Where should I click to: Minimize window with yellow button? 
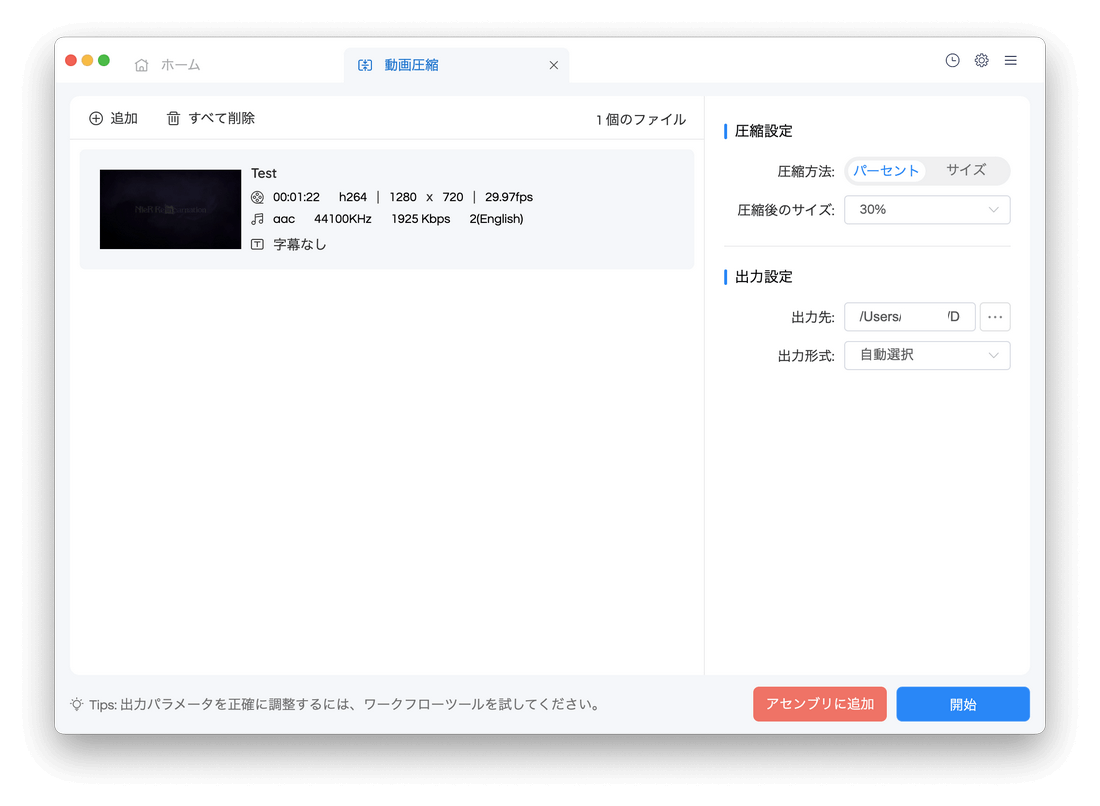(x=87, y=60)
